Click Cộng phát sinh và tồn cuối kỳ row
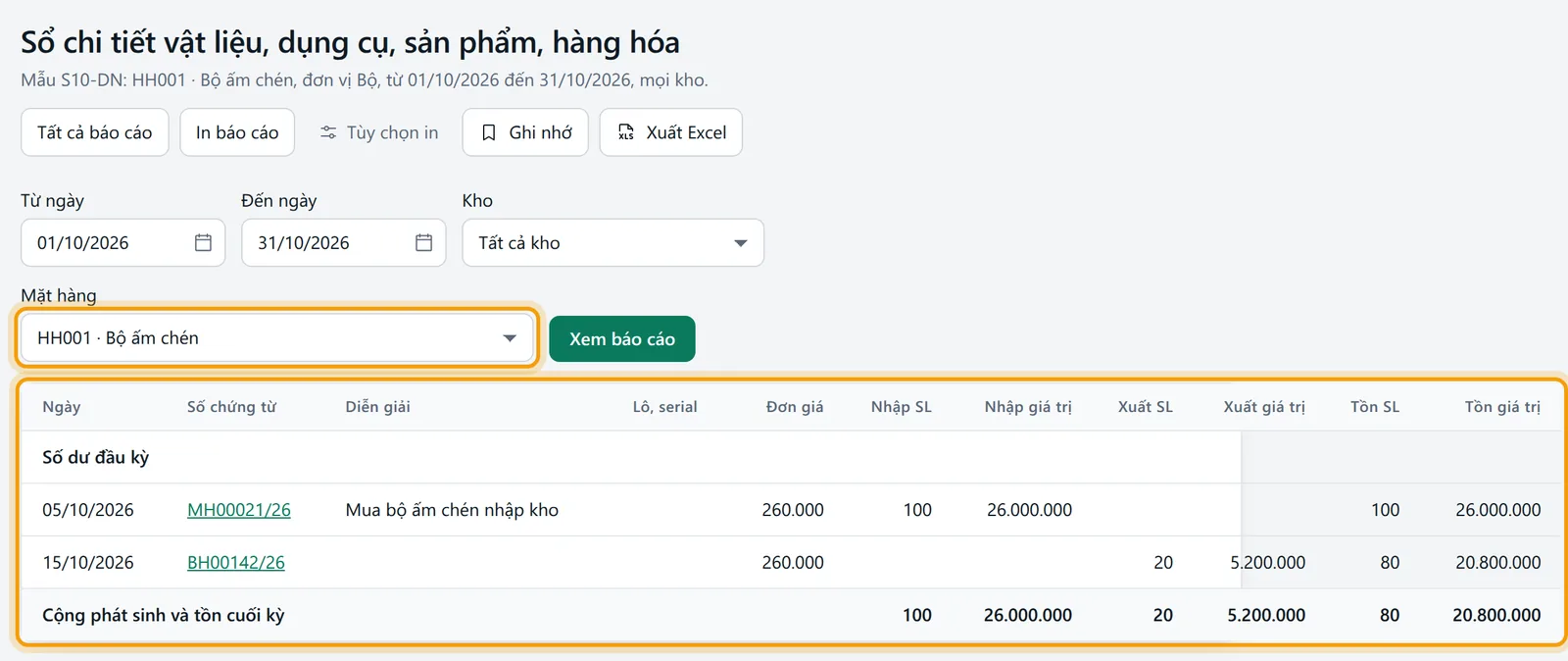Image resolution: width=1568 pixels, height=661 pixels. [x=791, y=615]
